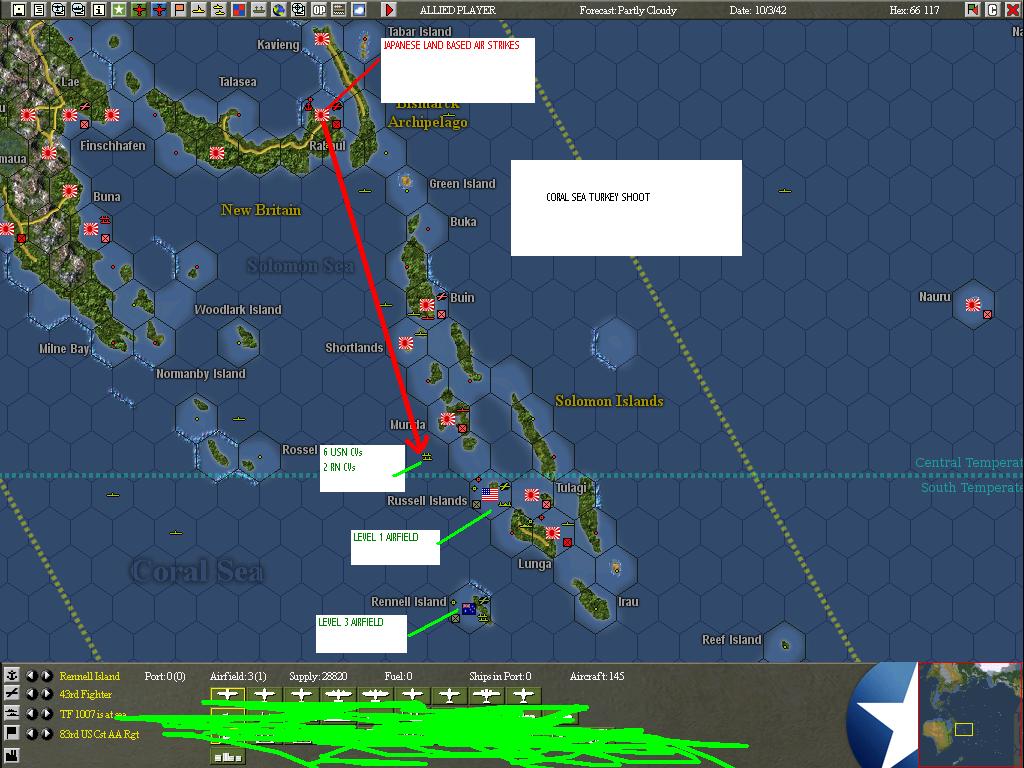
Task: Select the carrier task force icon near Russell Islands
Action: [426, 456]
